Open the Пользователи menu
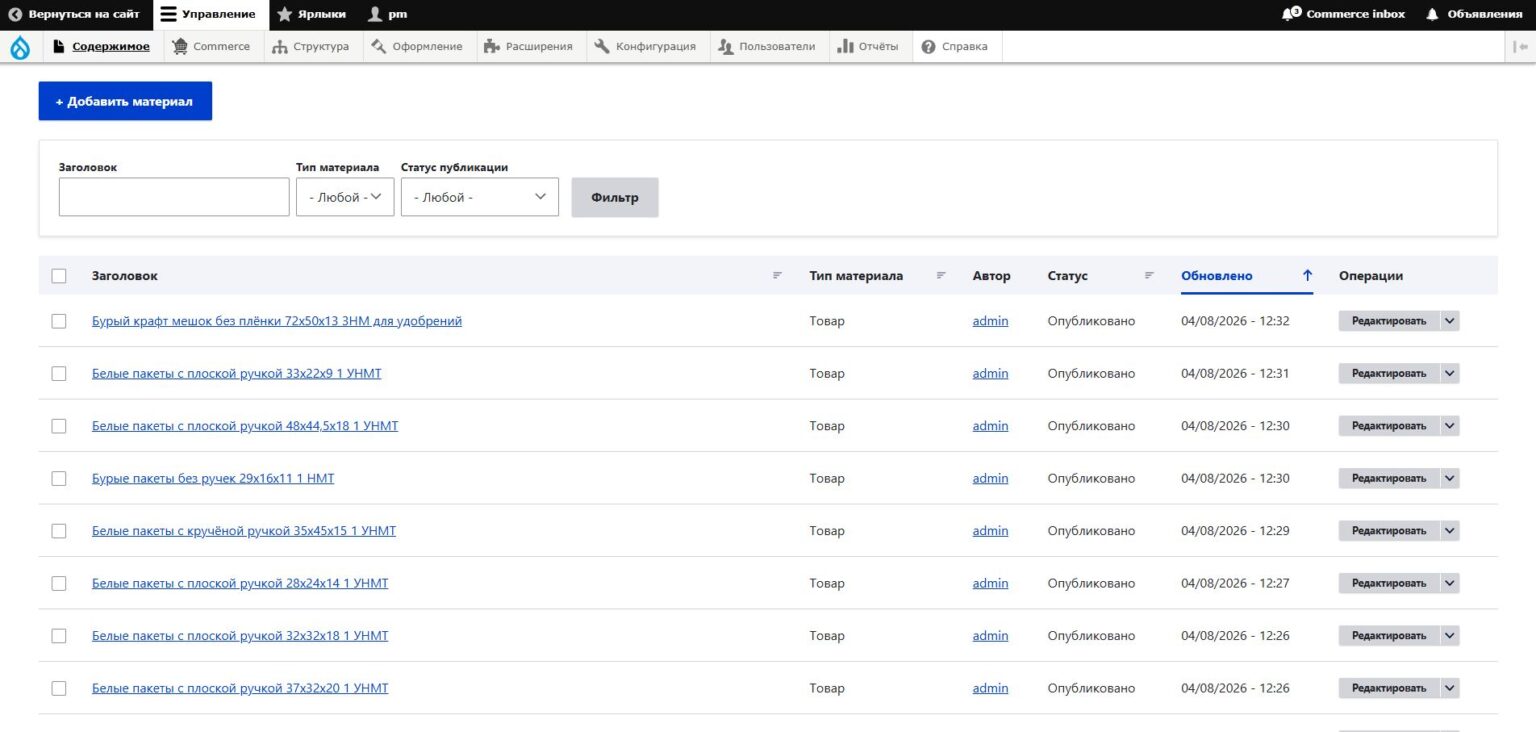 coord(767,46)
